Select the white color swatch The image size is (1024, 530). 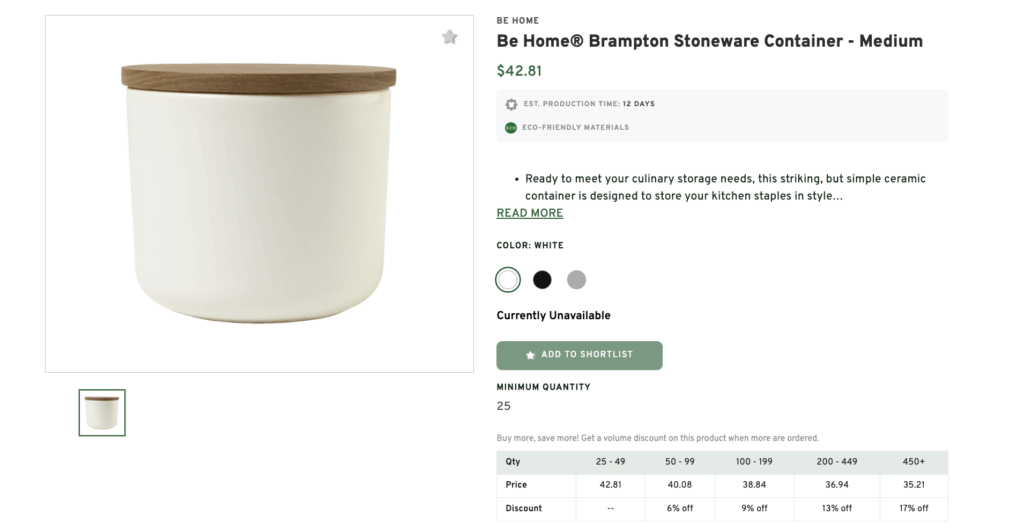[x=508, y=280]
